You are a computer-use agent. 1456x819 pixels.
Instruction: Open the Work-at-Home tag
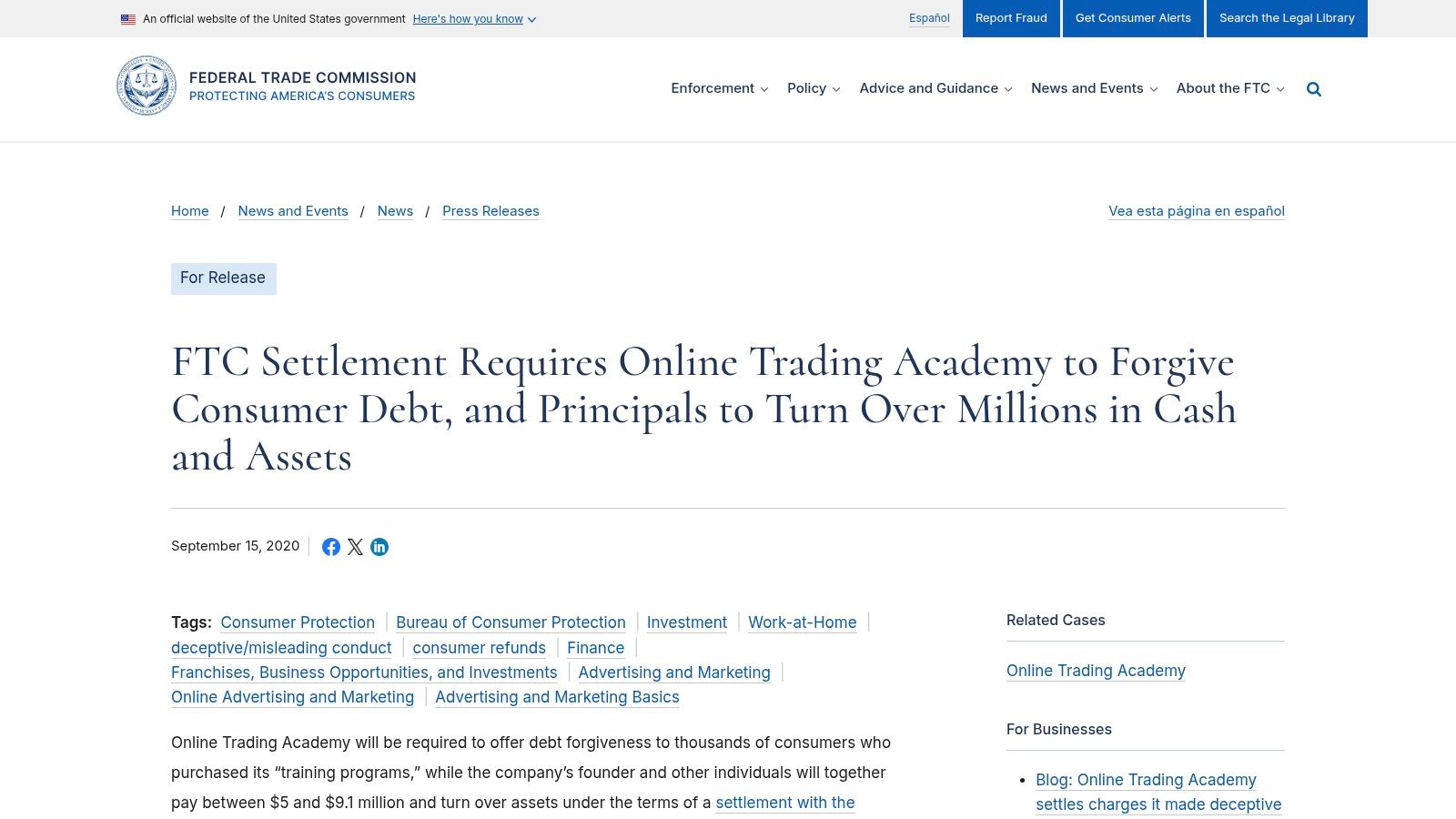point(803,622)
